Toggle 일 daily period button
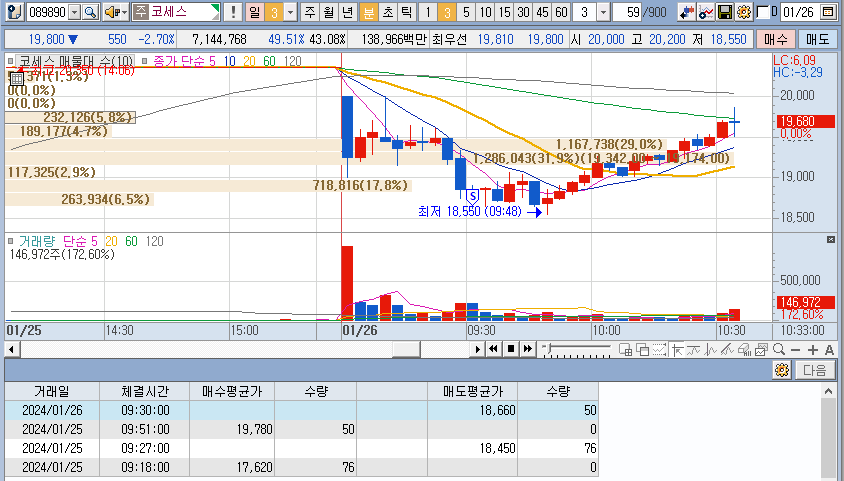The image size is (844, 481). click(255, 12)
